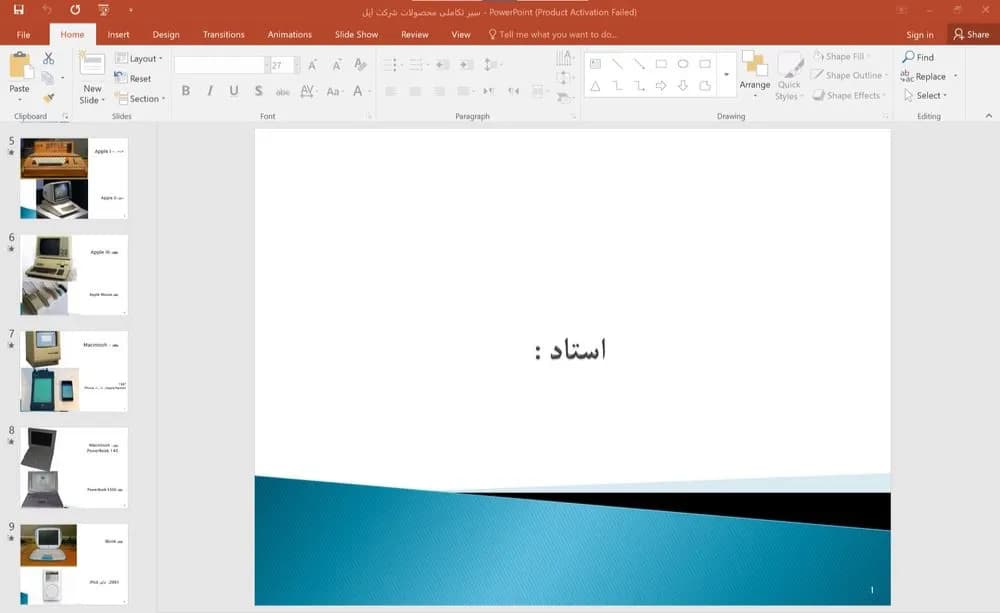Click the Convert to SmartArt icon
Image resolution: width=1000 pixels, height=613 pixels.
click(x=564, y=98)
